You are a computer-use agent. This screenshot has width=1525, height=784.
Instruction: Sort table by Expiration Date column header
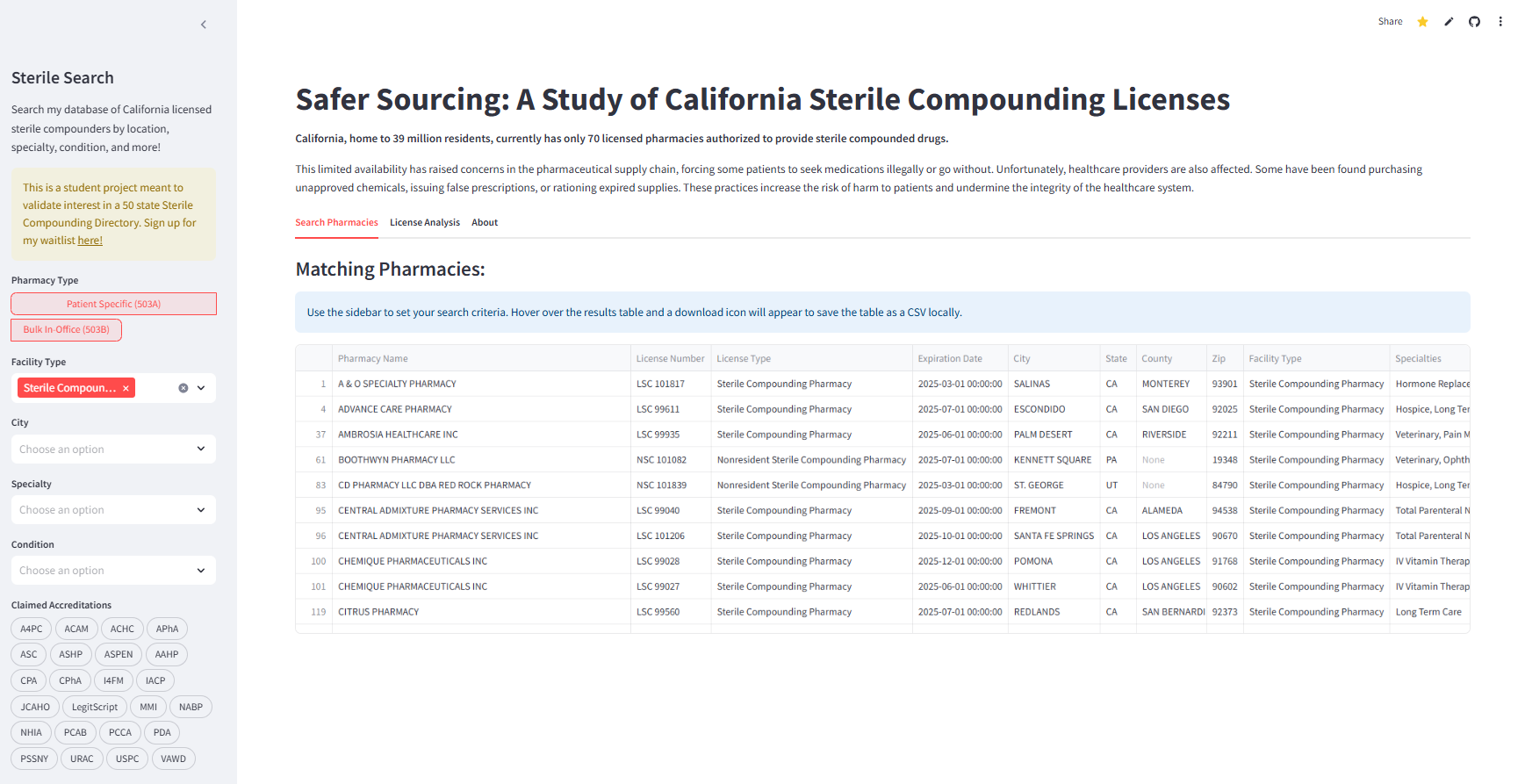pyautogui.click(x=950, y=359)
